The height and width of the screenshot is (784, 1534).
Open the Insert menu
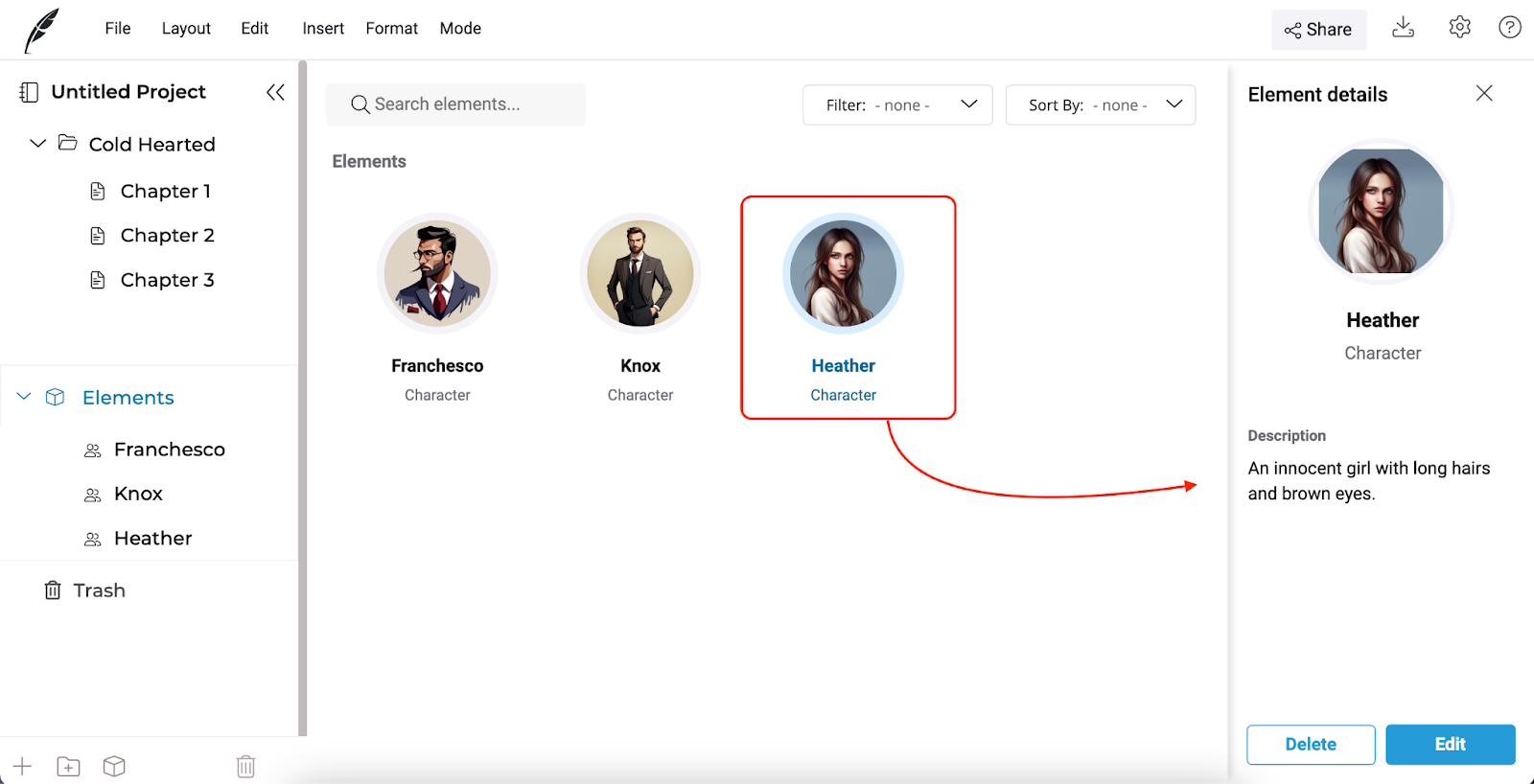coord(323,29)
